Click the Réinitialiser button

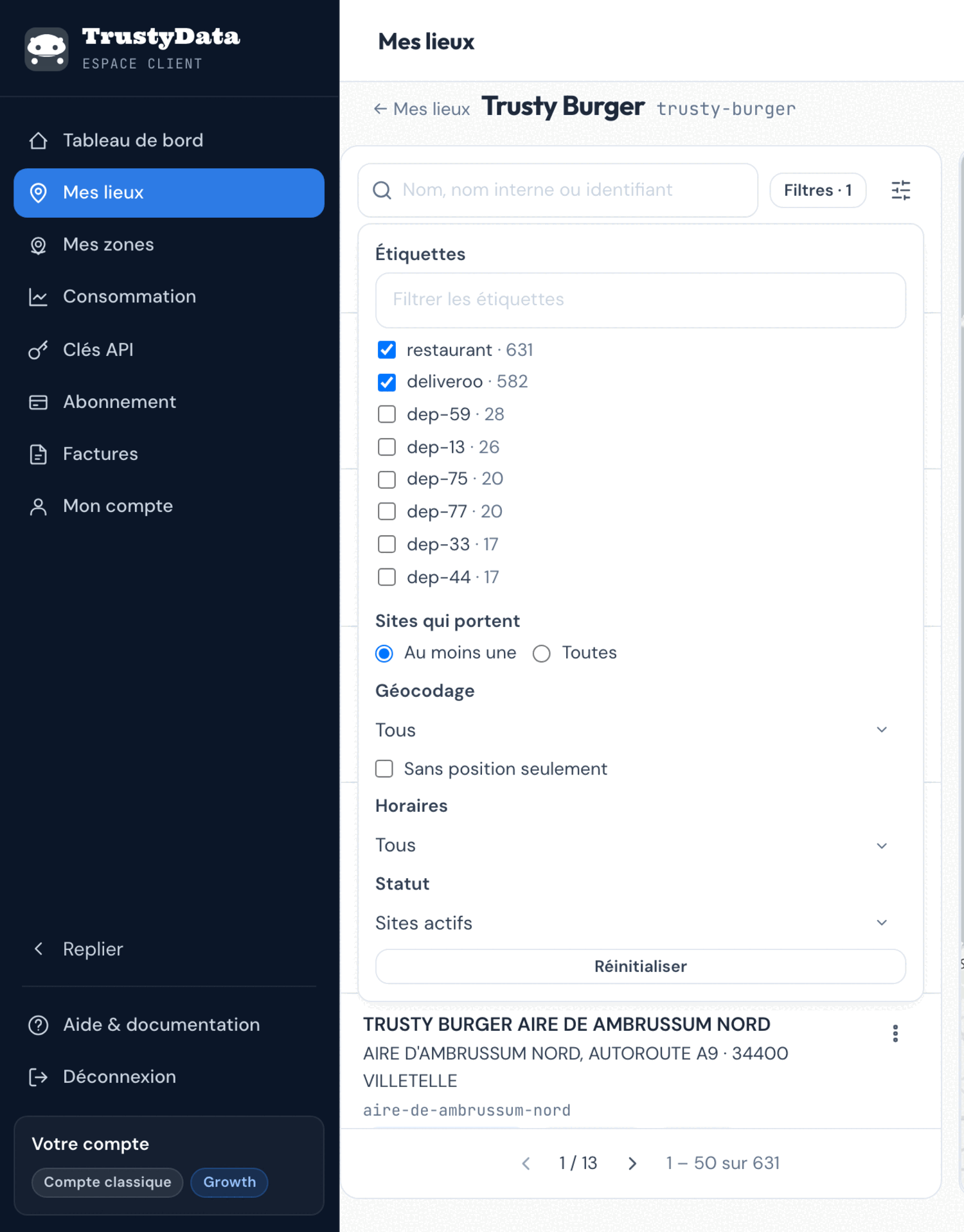[640, 966]
